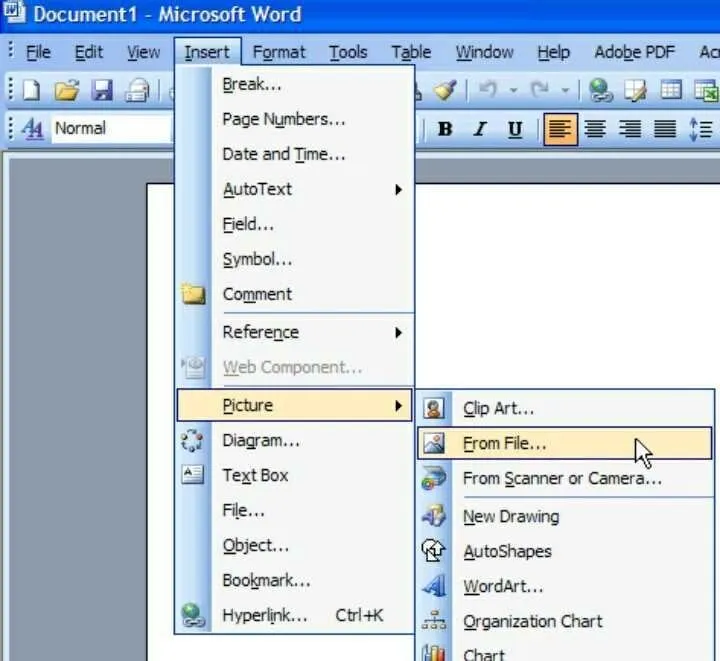Choose Bookmark... menu entry

click(295, 580)
